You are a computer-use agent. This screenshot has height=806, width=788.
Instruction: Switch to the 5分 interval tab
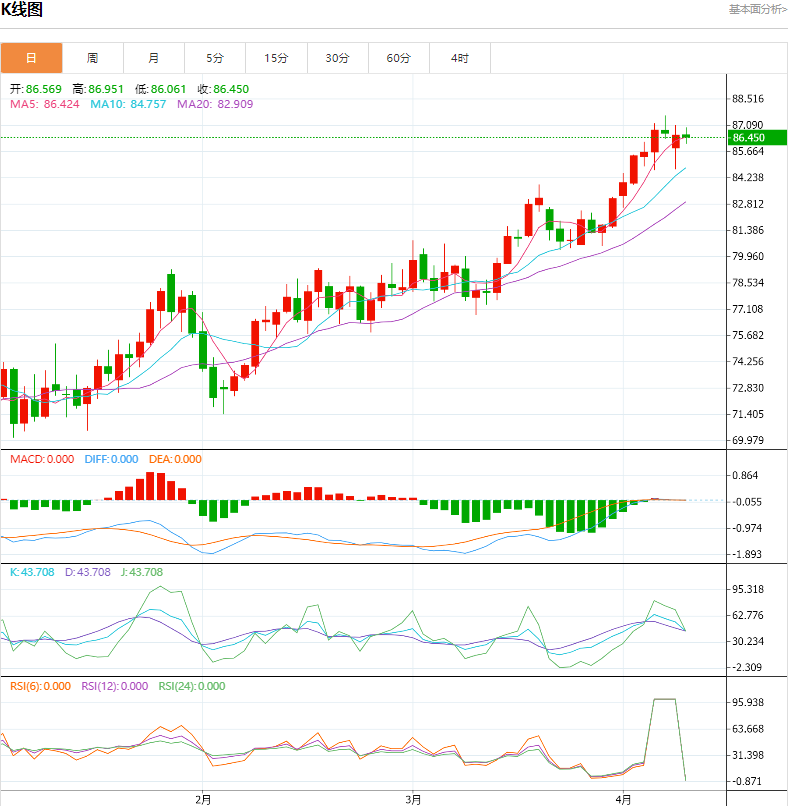pyautogui.click(x=215, y=58)
